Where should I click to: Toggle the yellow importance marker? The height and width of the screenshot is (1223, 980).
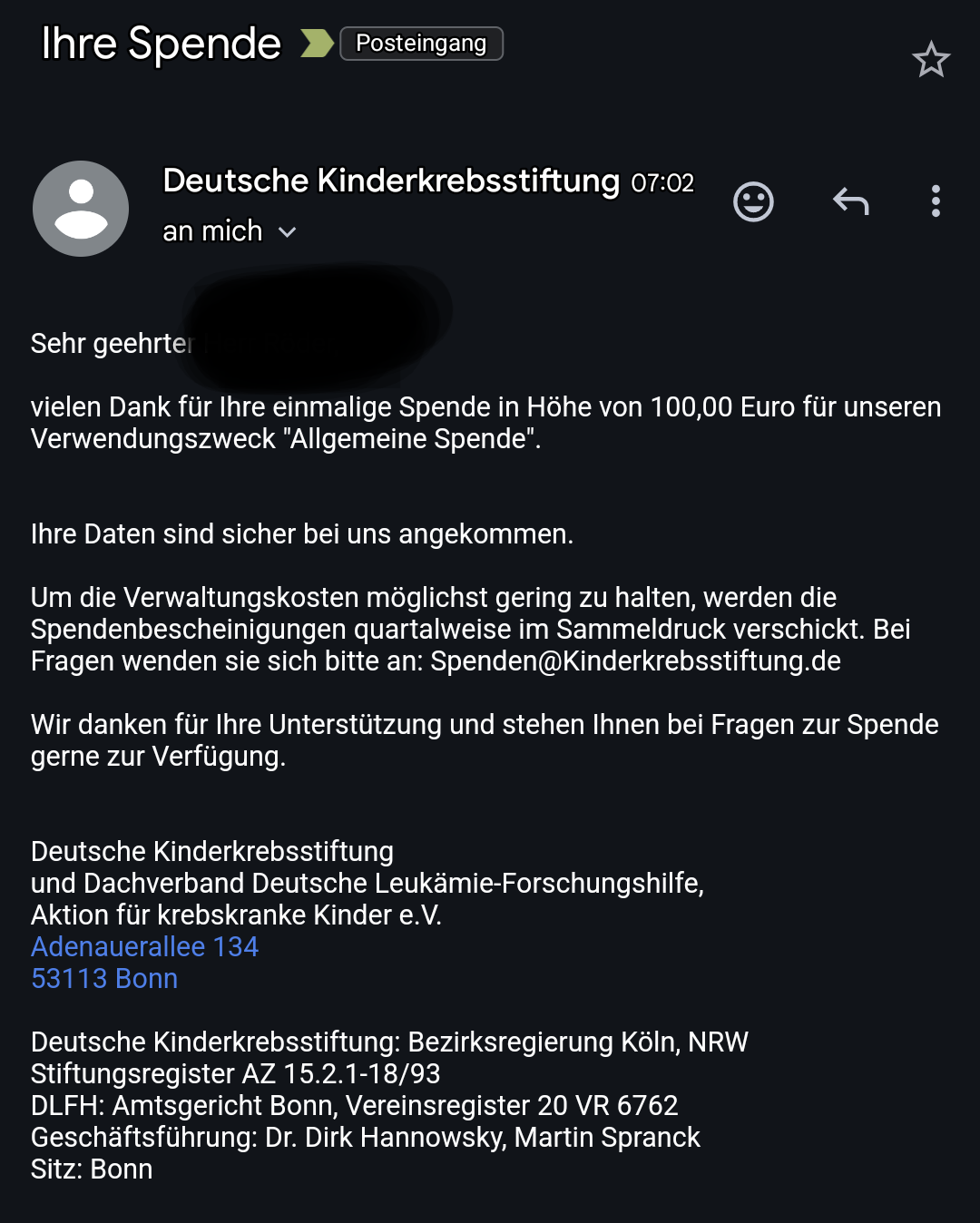point(317,44)
